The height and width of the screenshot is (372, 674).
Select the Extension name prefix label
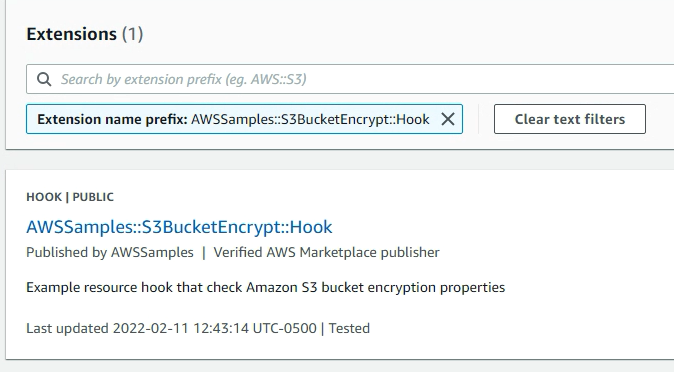[x=112, y=119]
